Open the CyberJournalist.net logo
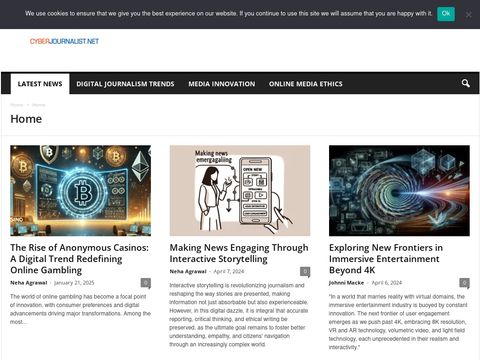The width and height of the screenshot is (480, 360). coord(64,41)
